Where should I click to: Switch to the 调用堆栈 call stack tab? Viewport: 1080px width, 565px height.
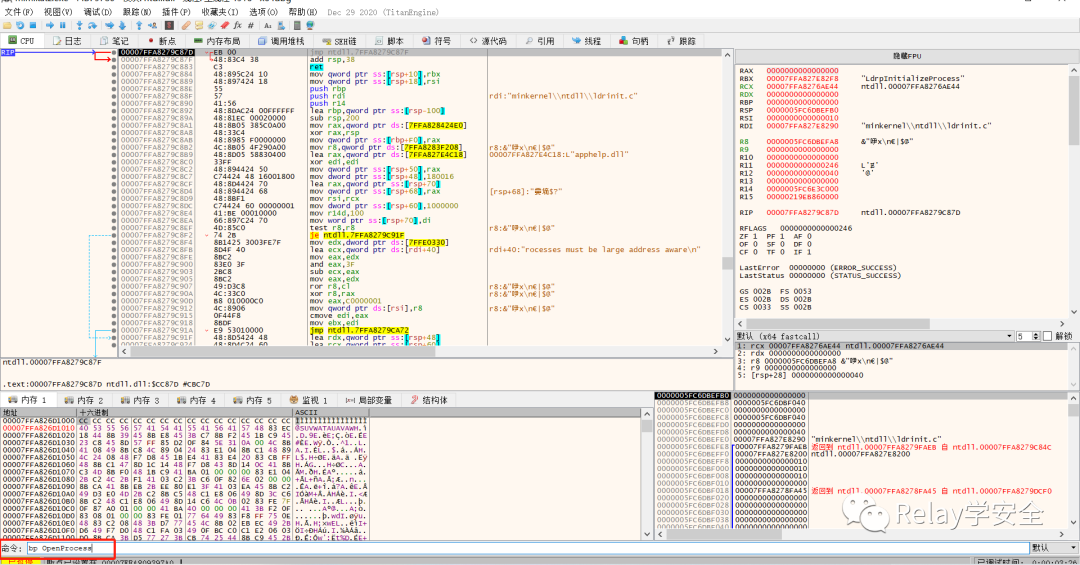[282, 41]
